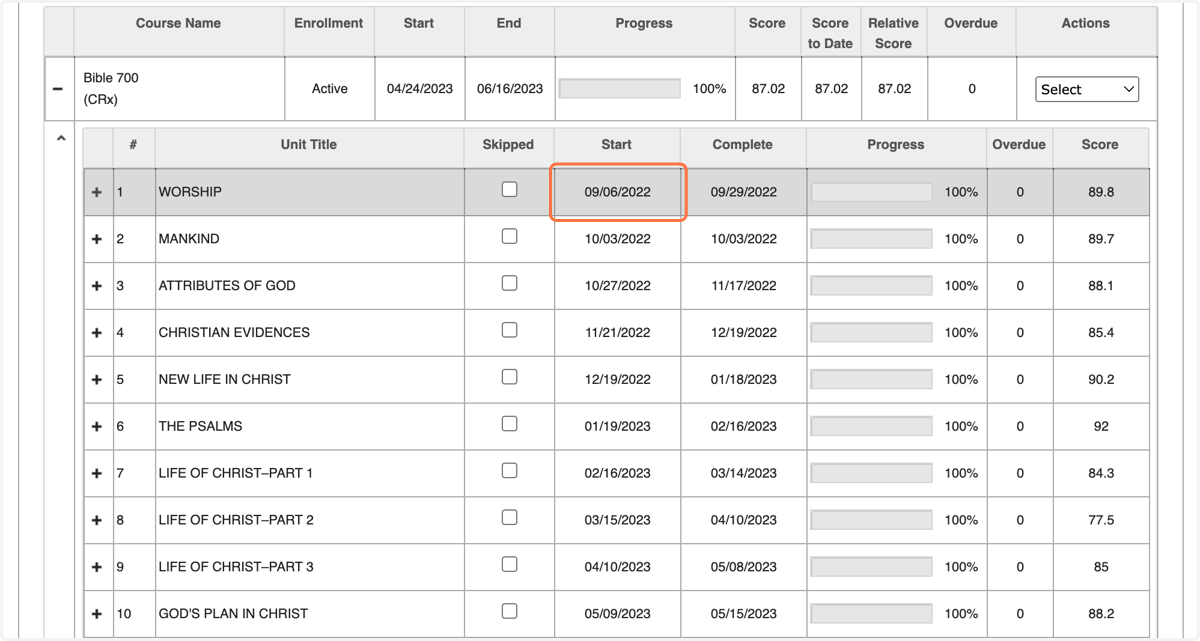Click course start date 04/24/2023

420,89
